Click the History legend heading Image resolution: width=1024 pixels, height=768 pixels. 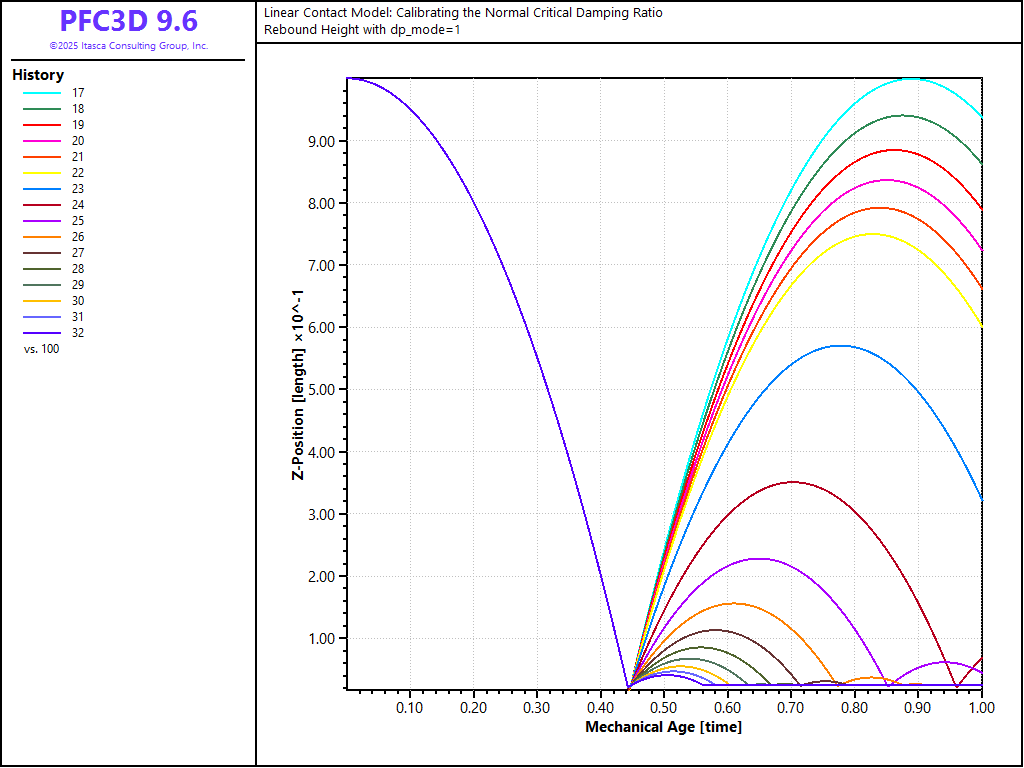pyautogui.click(x=38, y=75)
